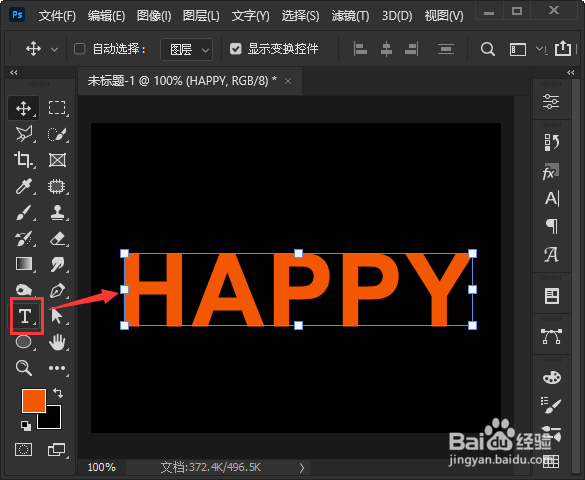
Task: Click the distribute vertically icon
Action: [445, 49]
